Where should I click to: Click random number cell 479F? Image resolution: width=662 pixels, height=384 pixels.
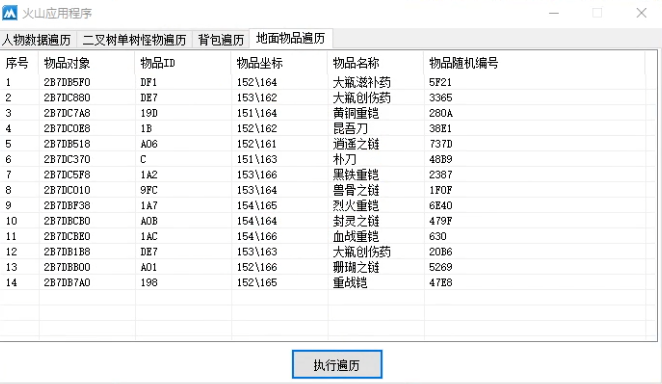coord(440,221)
